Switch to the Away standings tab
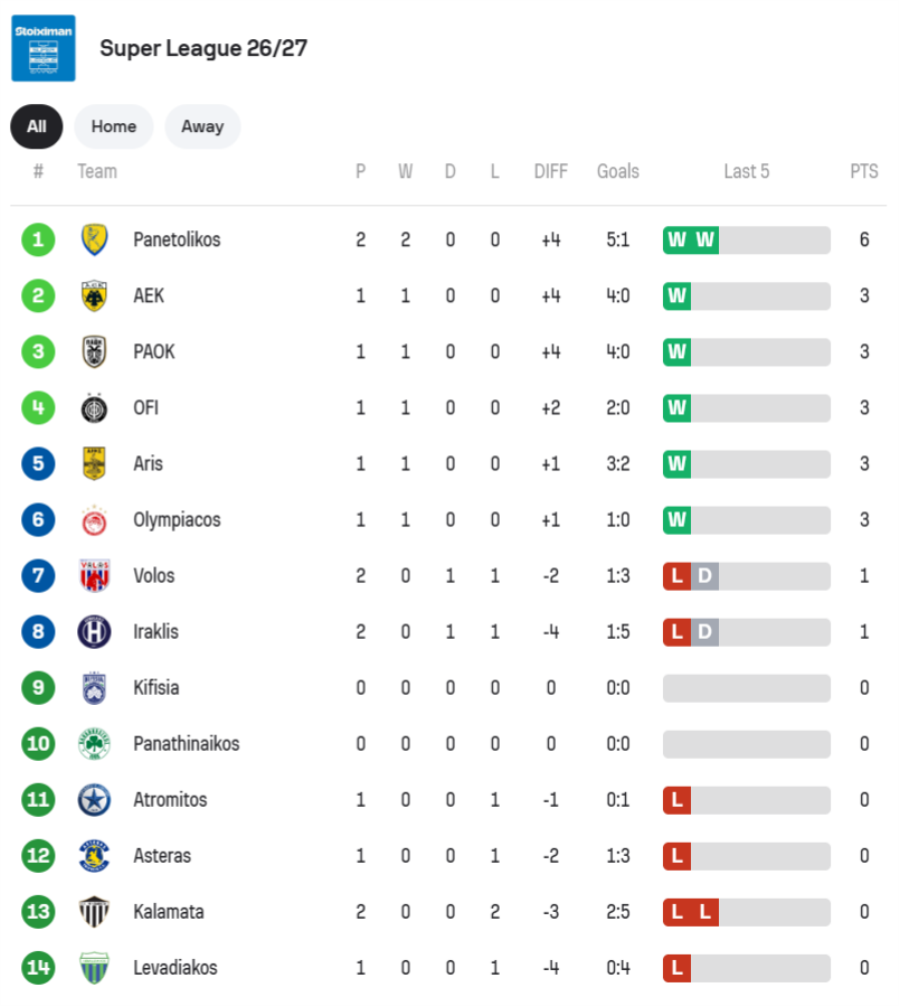 click(x=203, y=126)
